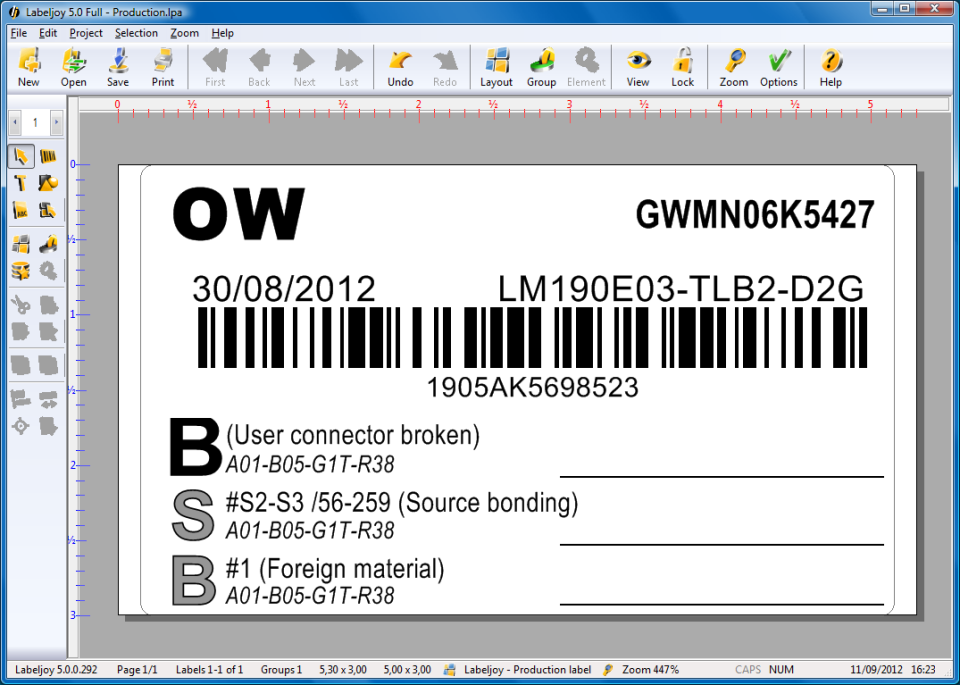Image resolution: width=960 pixels, height=685 pixels.
Task: Open the Help menu in menu bar
Action: (x=222, y=33)
